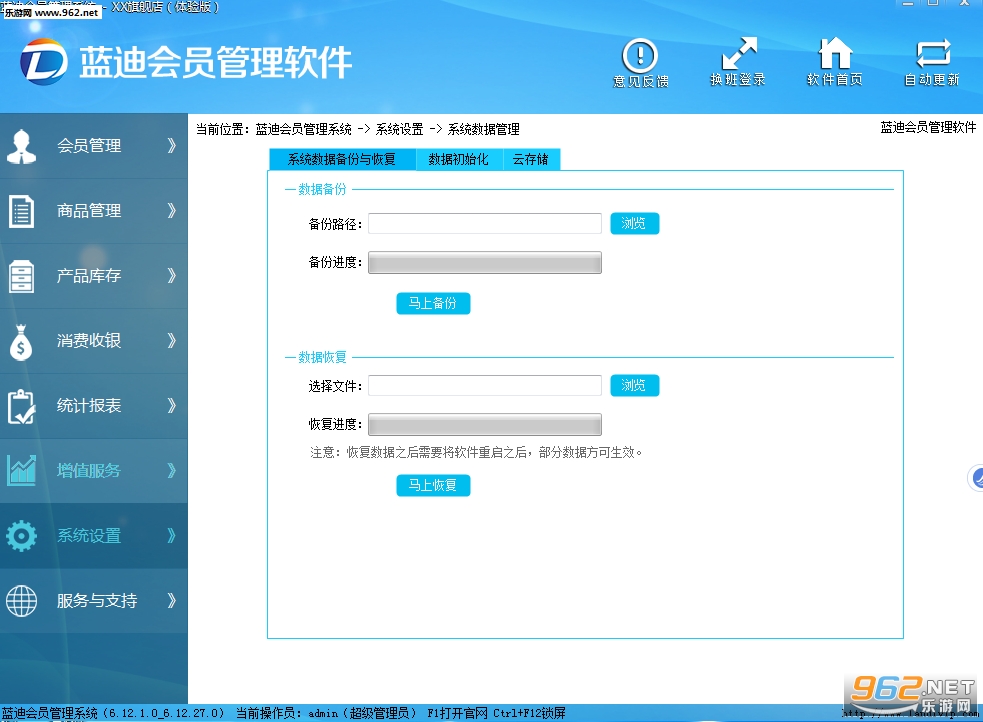
Task: Expand the 产品库存 chevron
Action: click(171, 276)
